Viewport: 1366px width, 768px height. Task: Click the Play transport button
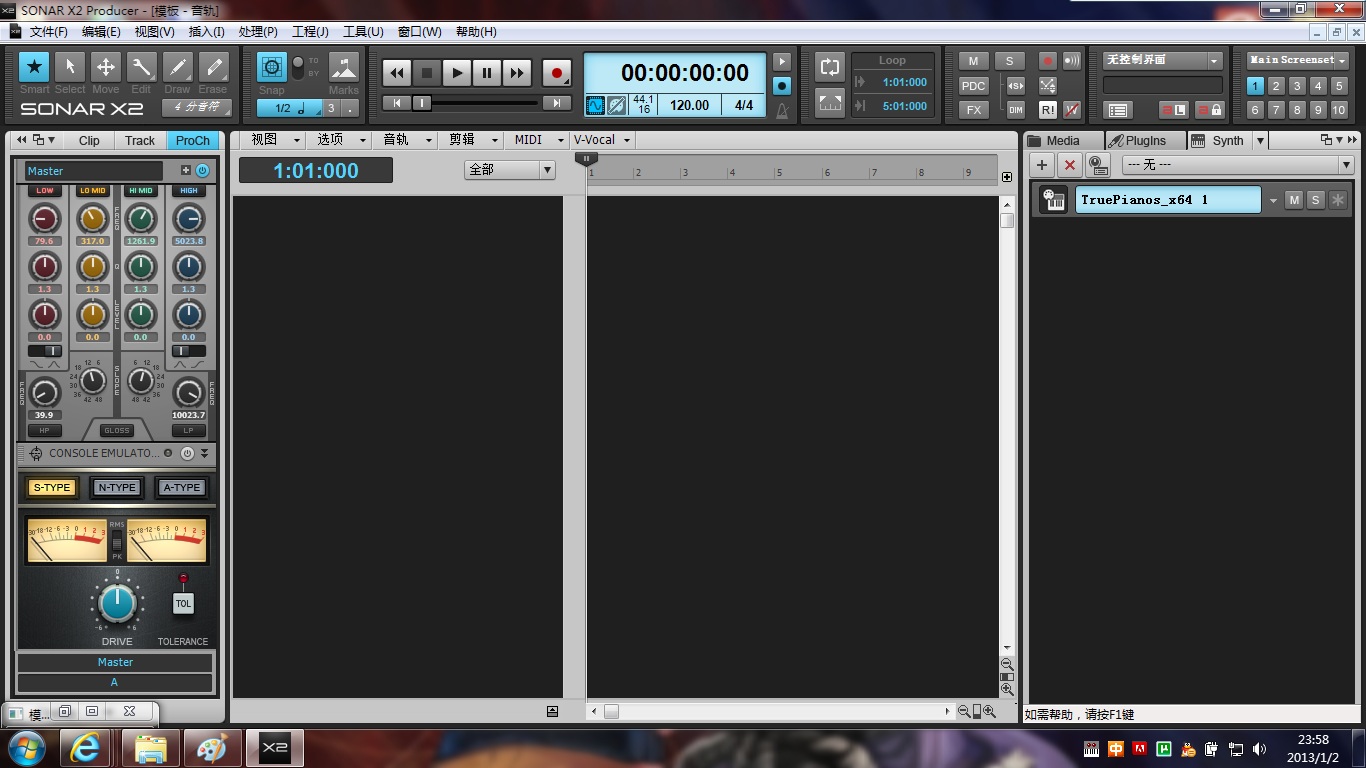pyautogui.click(x=457, y=73)
